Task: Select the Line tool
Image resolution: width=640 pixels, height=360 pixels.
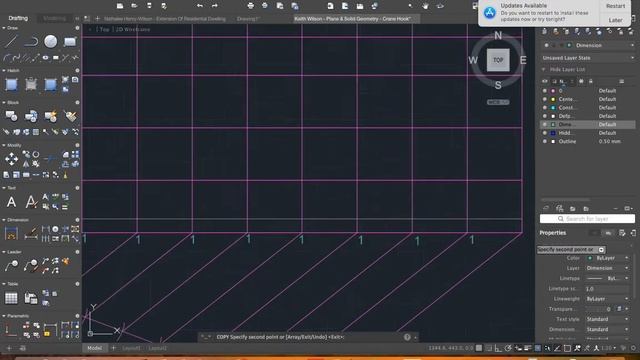Action: pyautogui.click(x=11, y=41)
